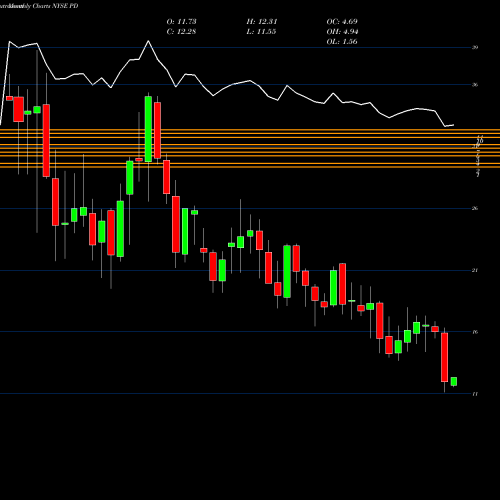The image size is (500, 500).
Task: Click the low price value L: 11.55
Action: [261, 32]
